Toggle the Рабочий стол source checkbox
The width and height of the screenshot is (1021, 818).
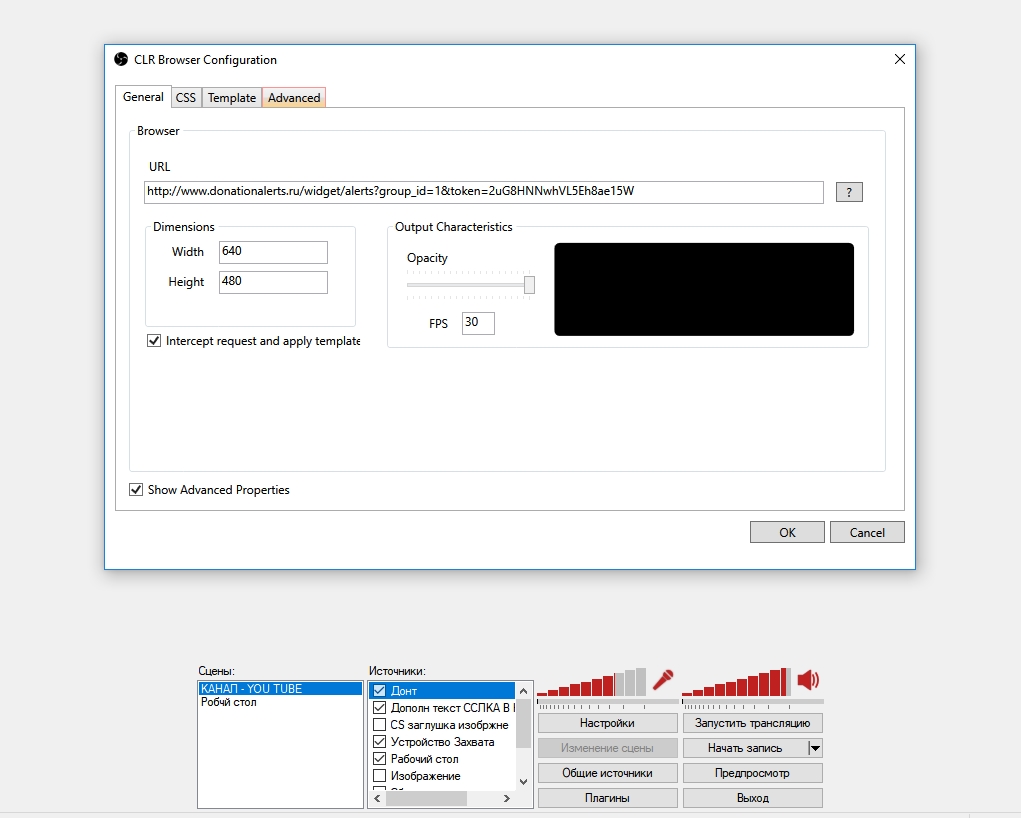380,758
